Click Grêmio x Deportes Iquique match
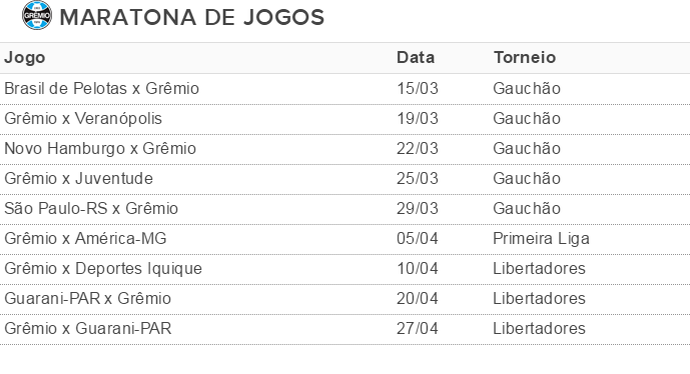This screenshot has height=374, width=690. (x=103, y=268)
